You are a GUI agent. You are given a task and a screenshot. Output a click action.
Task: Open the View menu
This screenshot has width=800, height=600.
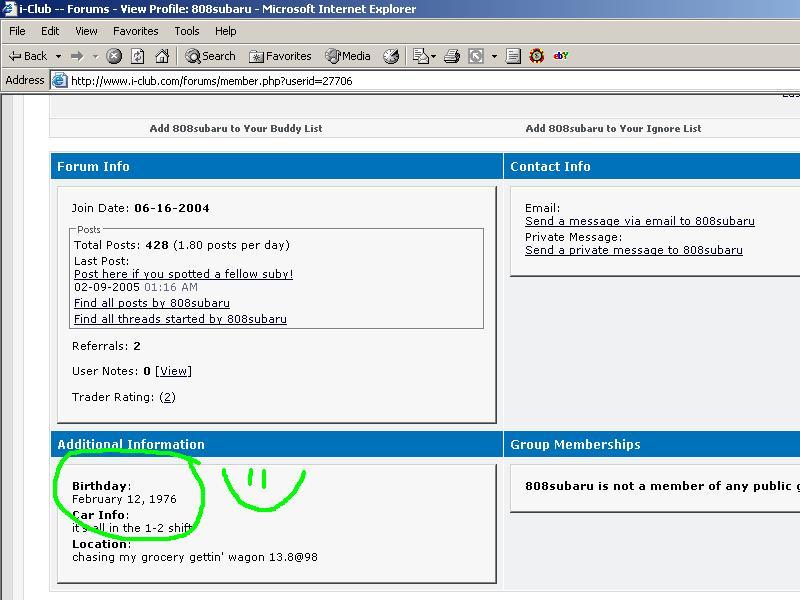coord(86,31)
